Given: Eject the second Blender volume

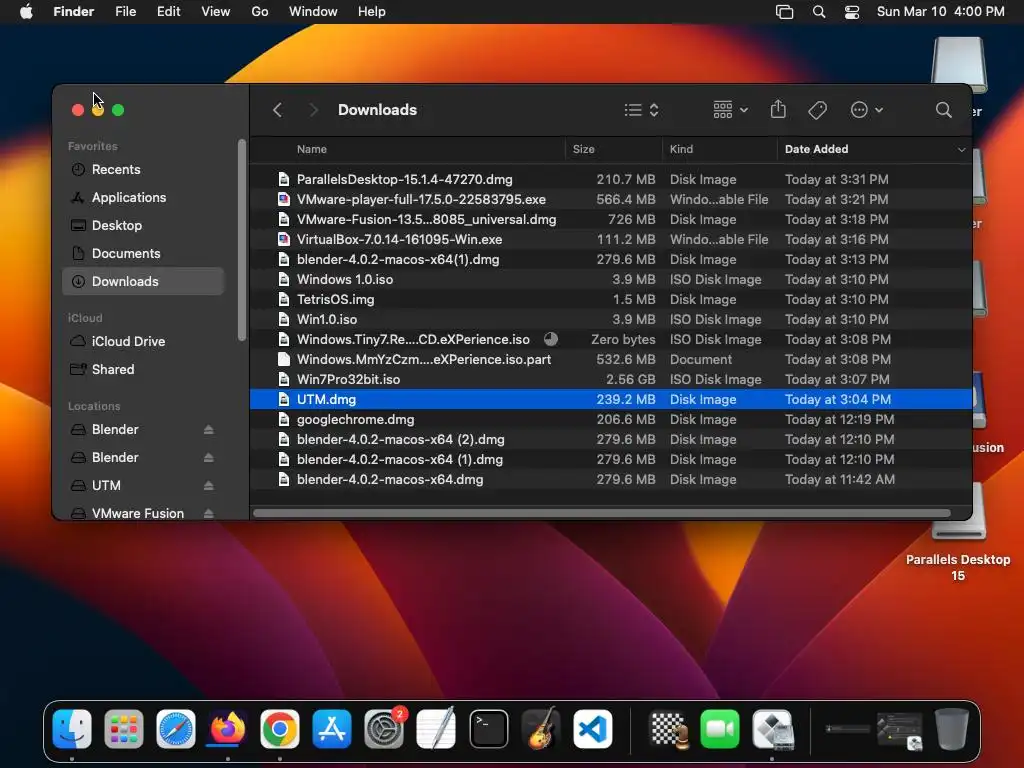Looking at the screenshot, I should tap(208, 458).
